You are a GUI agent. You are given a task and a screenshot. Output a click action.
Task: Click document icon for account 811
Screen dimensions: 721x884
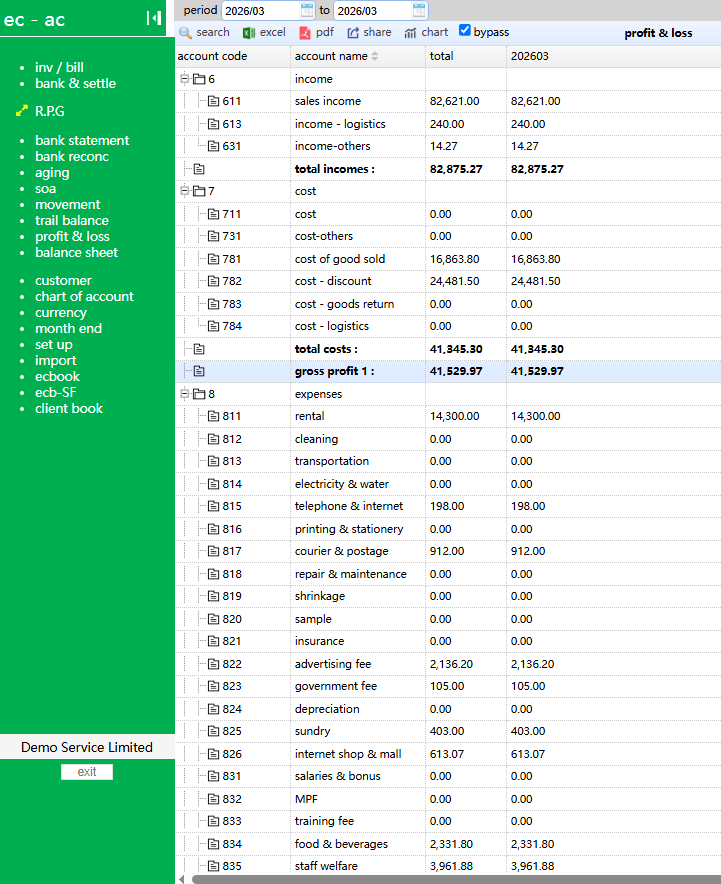coord(214,416)
